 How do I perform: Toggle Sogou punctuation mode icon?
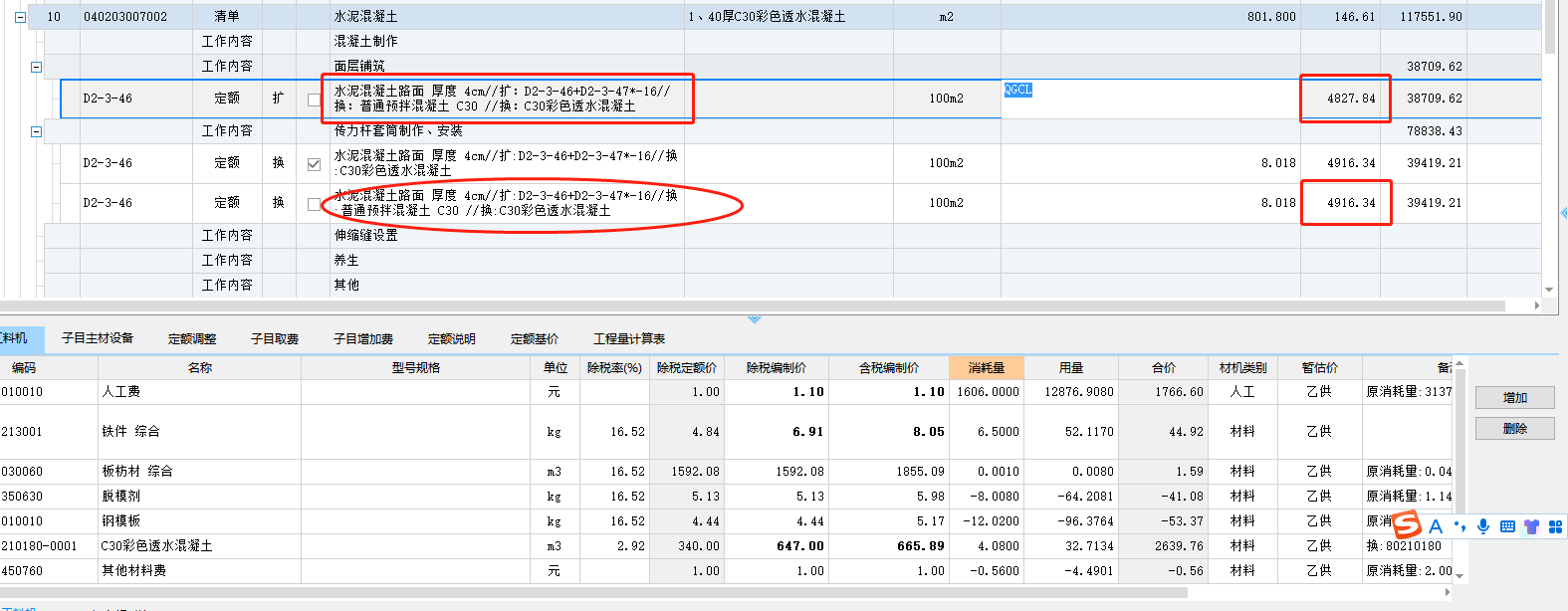(x=1459, y=526)
